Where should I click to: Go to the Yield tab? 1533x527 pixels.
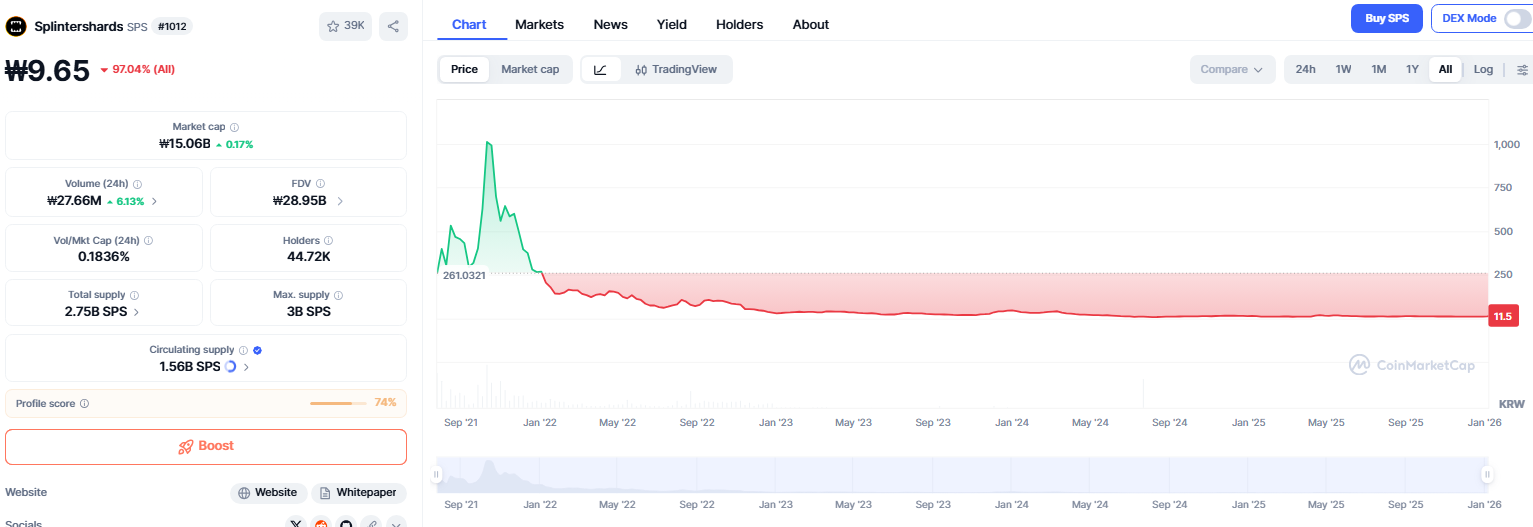(672, 24)
